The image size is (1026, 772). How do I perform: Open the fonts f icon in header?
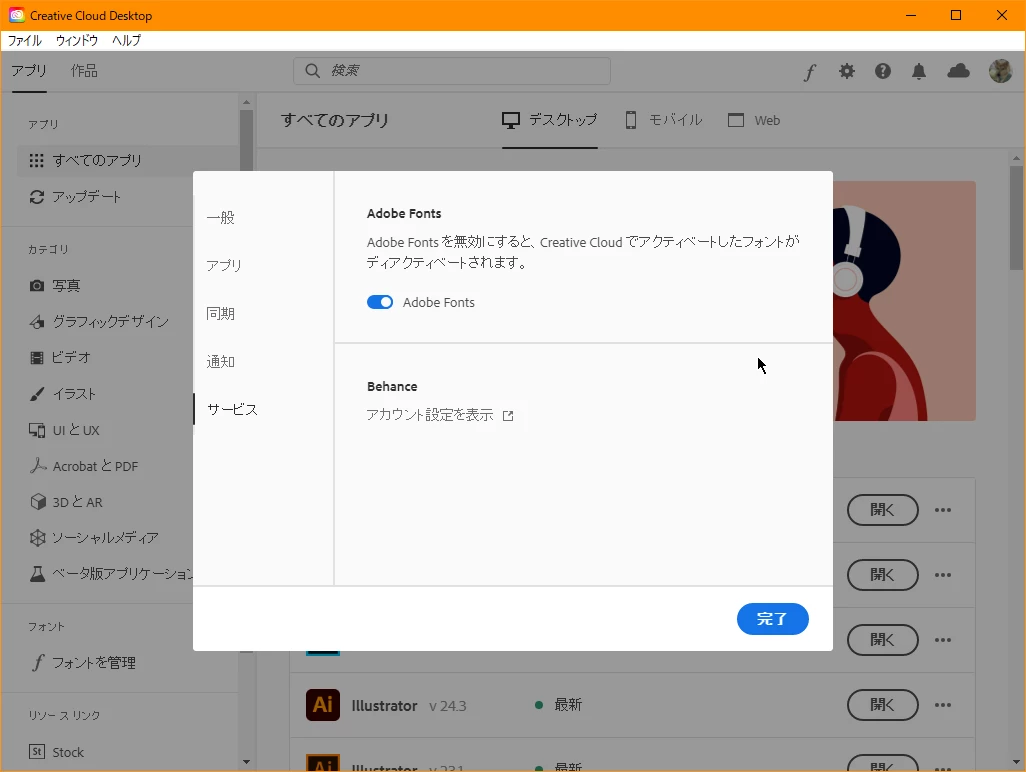point(810,71)
